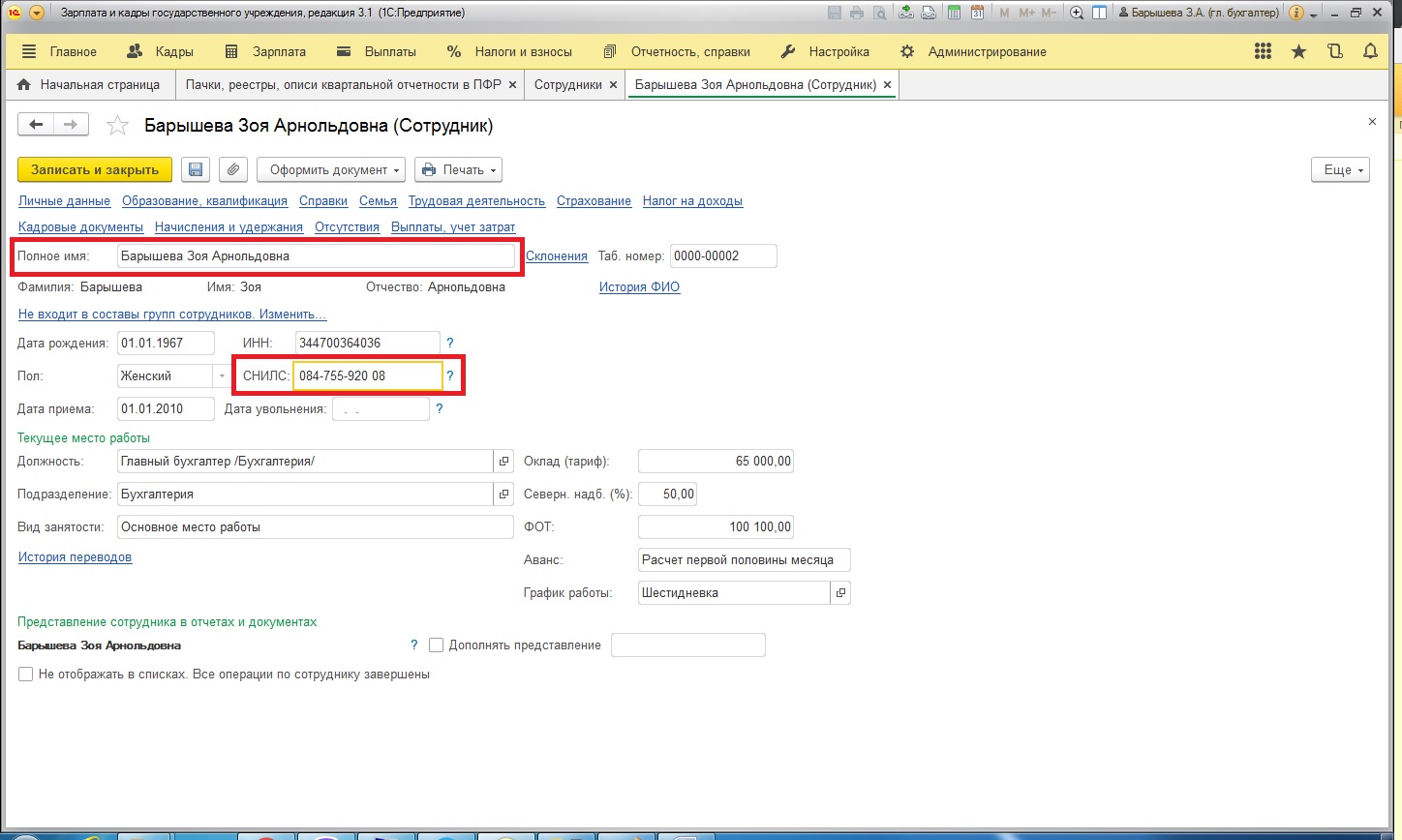The image size is (1402, 840).
Task: Click back navigation arrow
Action: point(36,125)
